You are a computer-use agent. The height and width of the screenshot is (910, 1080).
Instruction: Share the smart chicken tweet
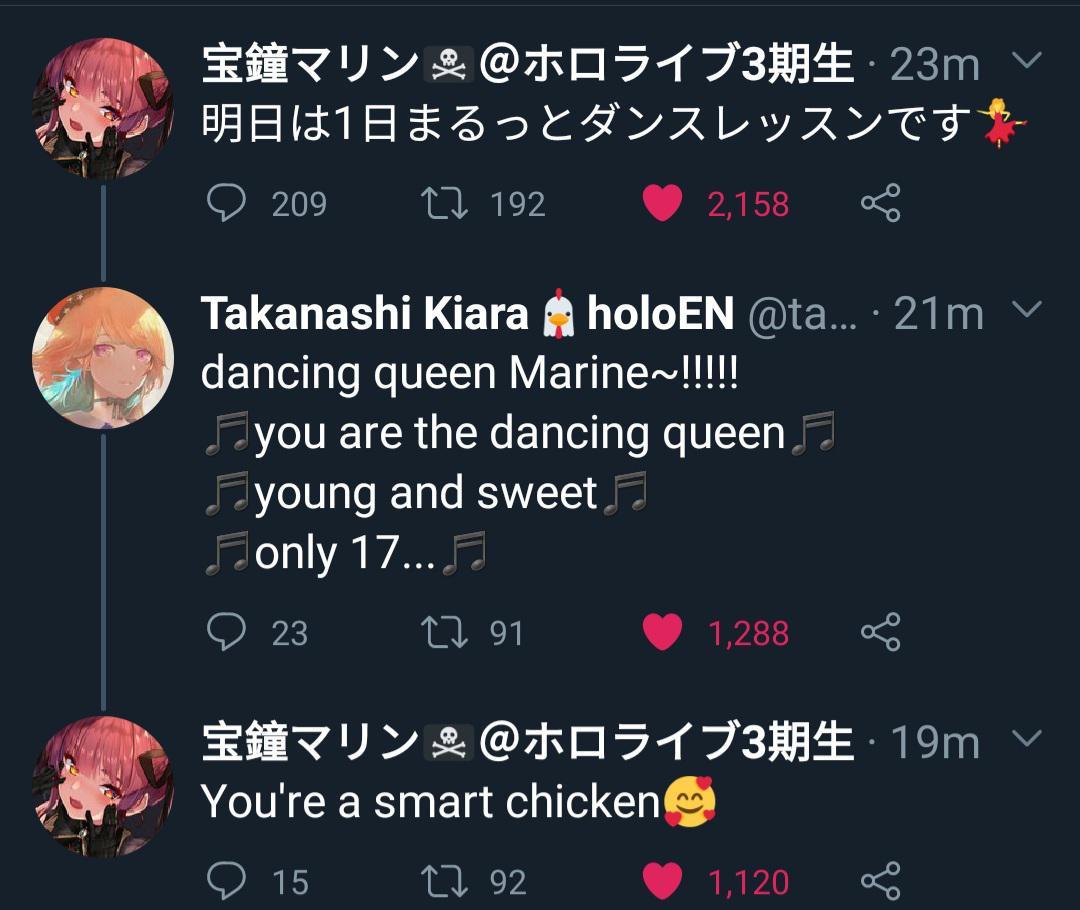pos(878,881)
